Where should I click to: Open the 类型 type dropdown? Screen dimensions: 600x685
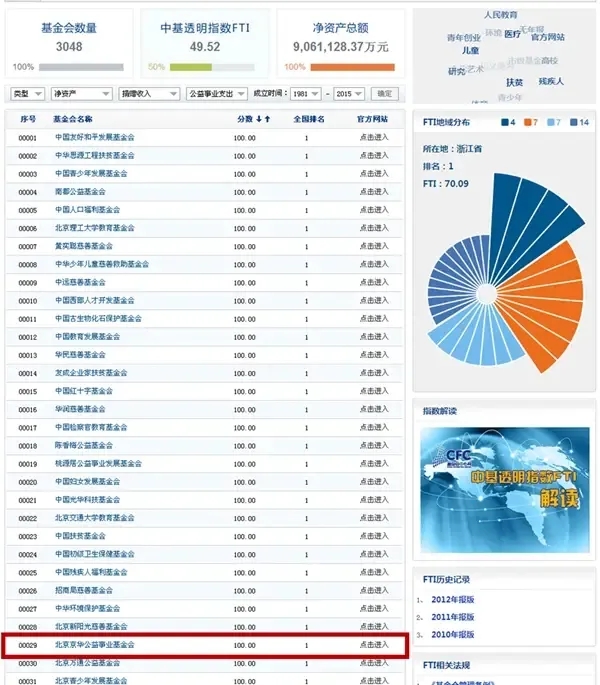click(x=28, y=93)
